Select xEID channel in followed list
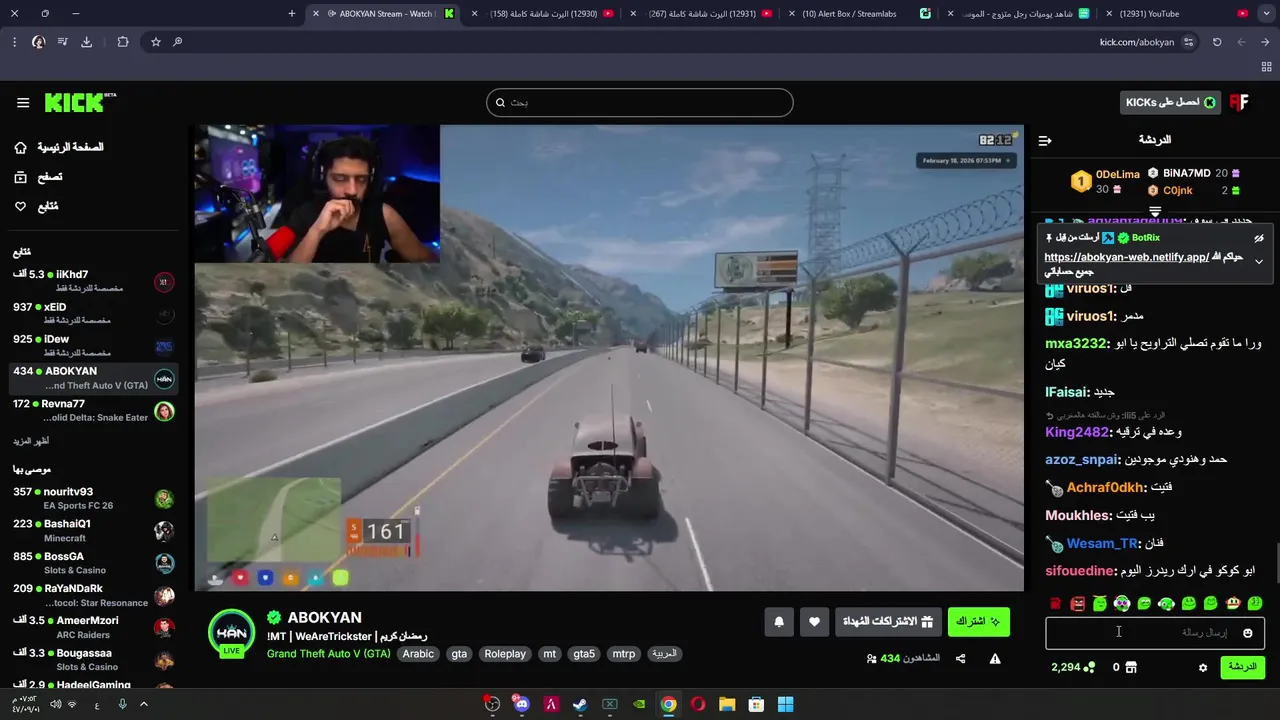This screenshot has height=720, width=1280. tap(94, 313)
